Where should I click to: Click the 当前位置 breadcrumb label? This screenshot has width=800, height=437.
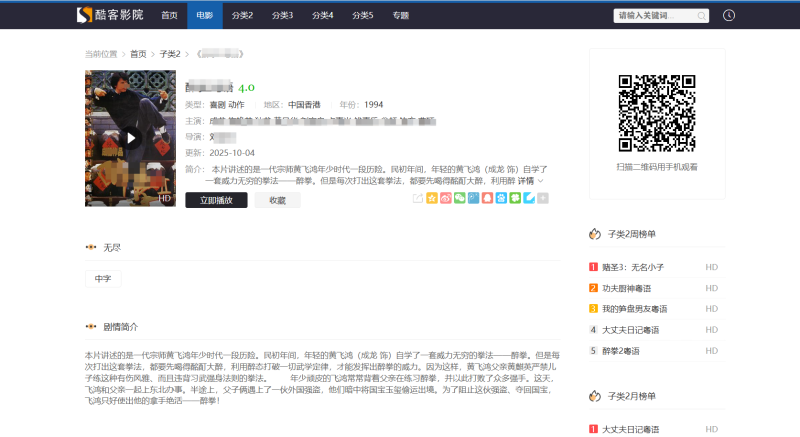tap(101, 54)
